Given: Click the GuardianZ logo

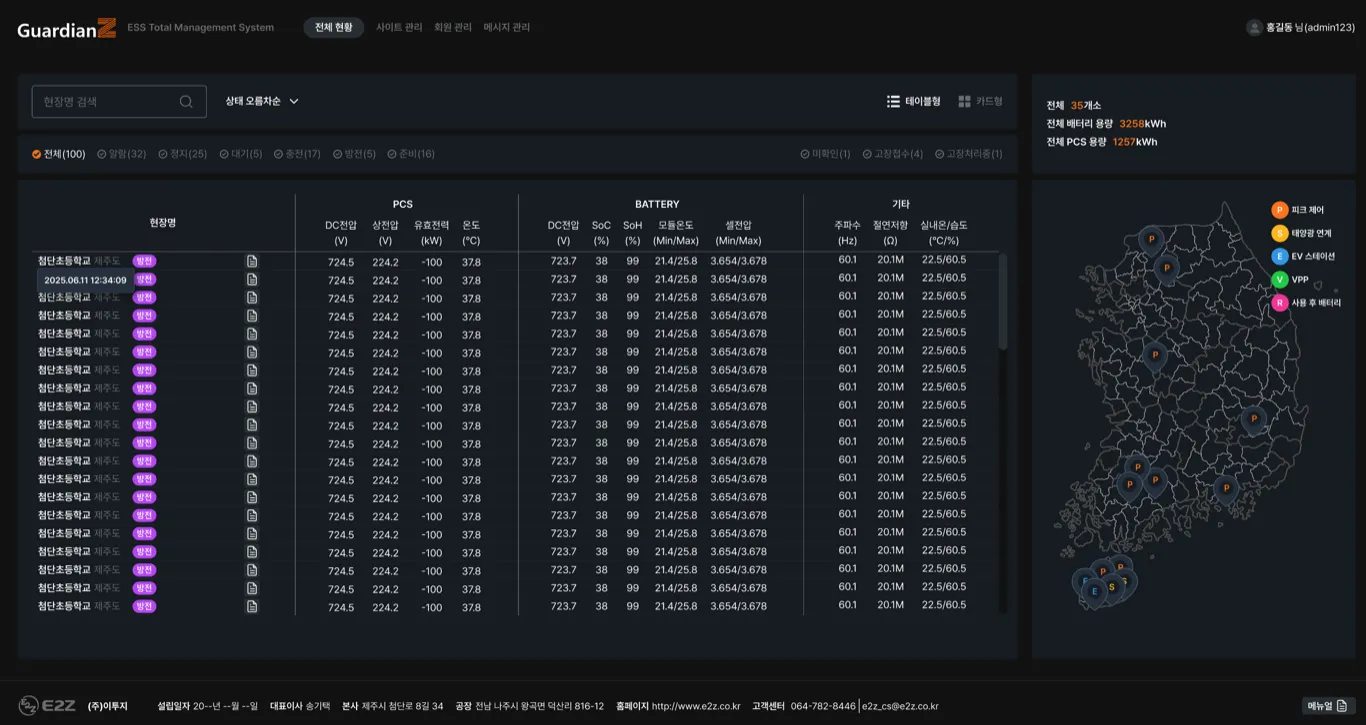Looking at the screenshot, I should coord(67,28).
